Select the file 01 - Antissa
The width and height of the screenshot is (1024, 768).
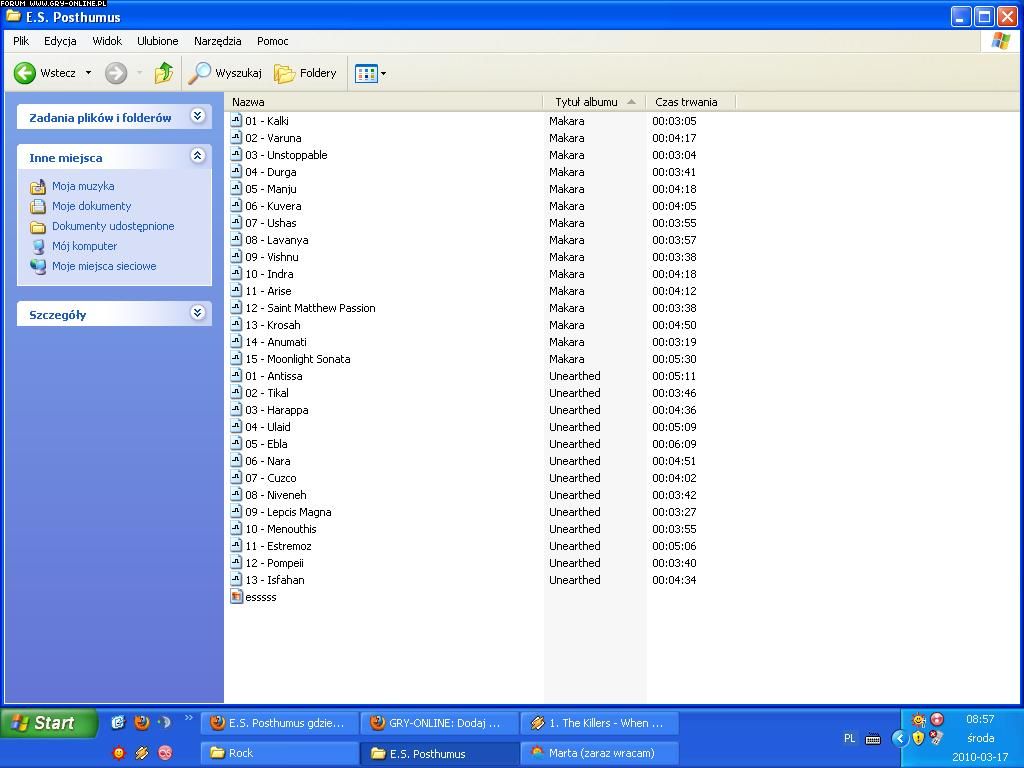pos(274,376)
